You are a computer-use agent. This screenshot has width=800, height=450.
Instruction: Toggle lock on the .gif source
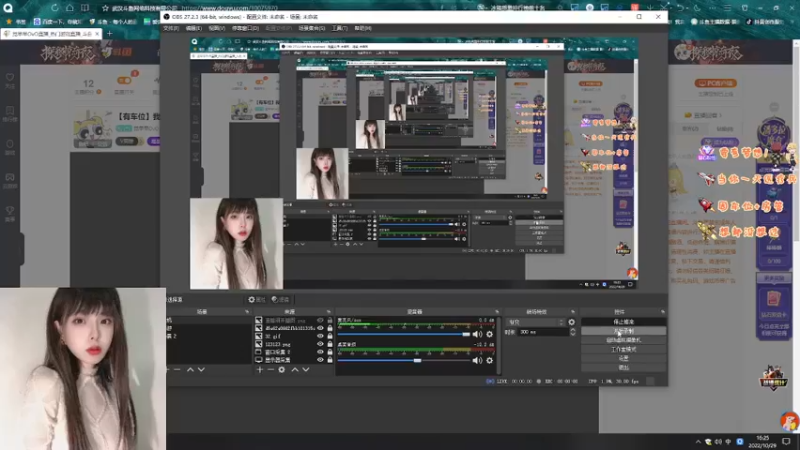pyautogui.click(x=330, y=336)
